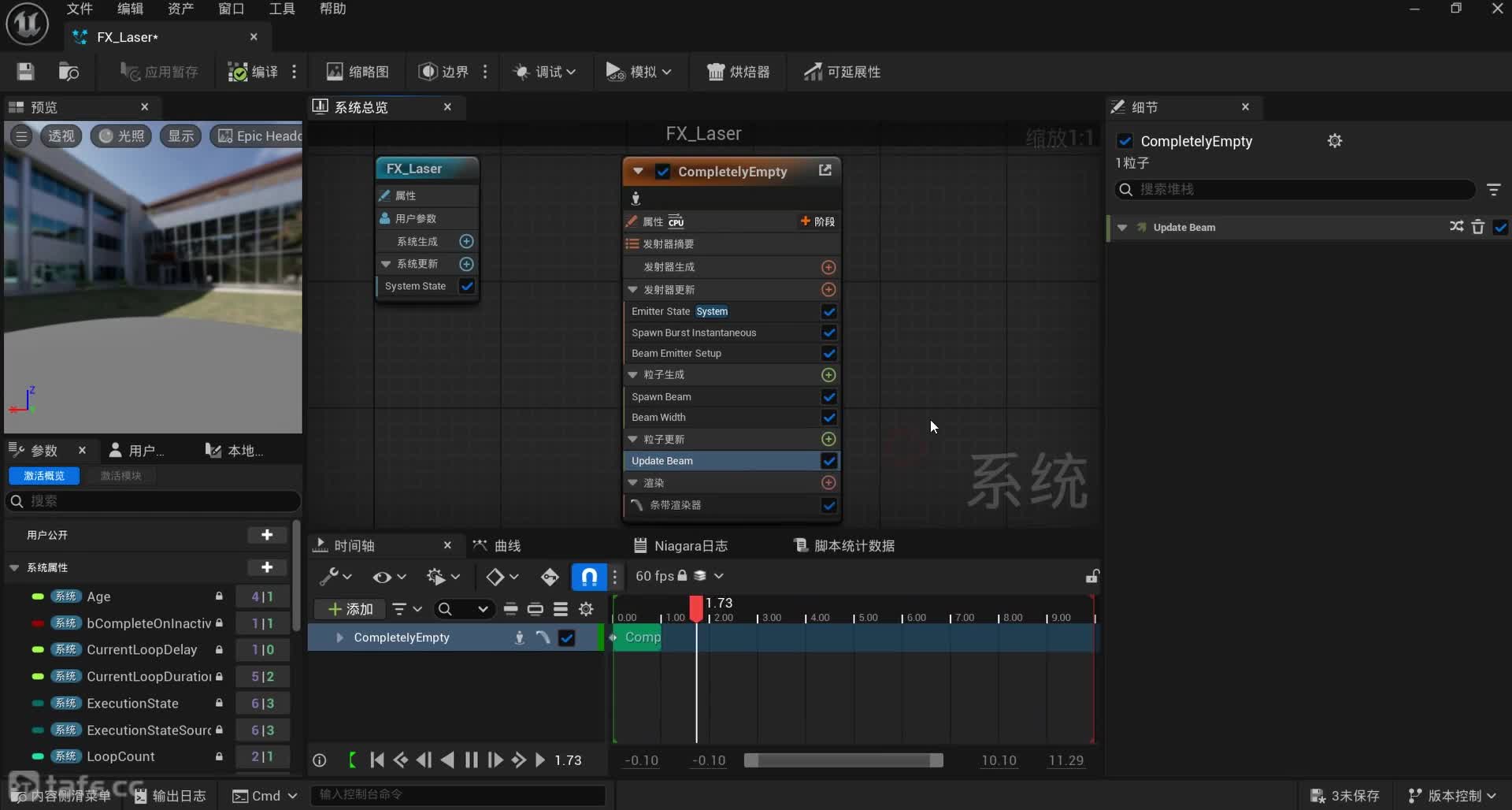Disable the Spawn Burst Instantaneous module checkbox
The image size is (1512, 810).
[x=828, y=333]
